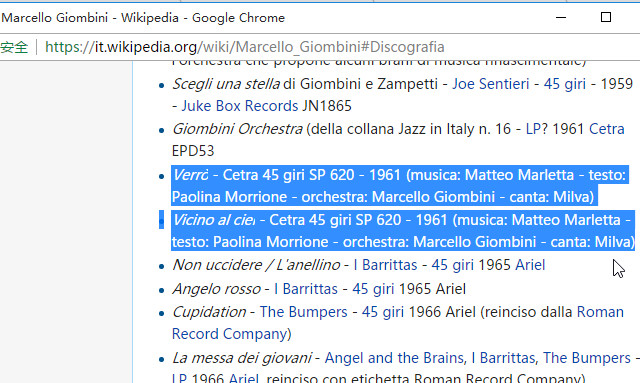Click the catalog code JN1865
Image resolution: width=640 pixels, height=383 pixels.
(x=327, y=106)
